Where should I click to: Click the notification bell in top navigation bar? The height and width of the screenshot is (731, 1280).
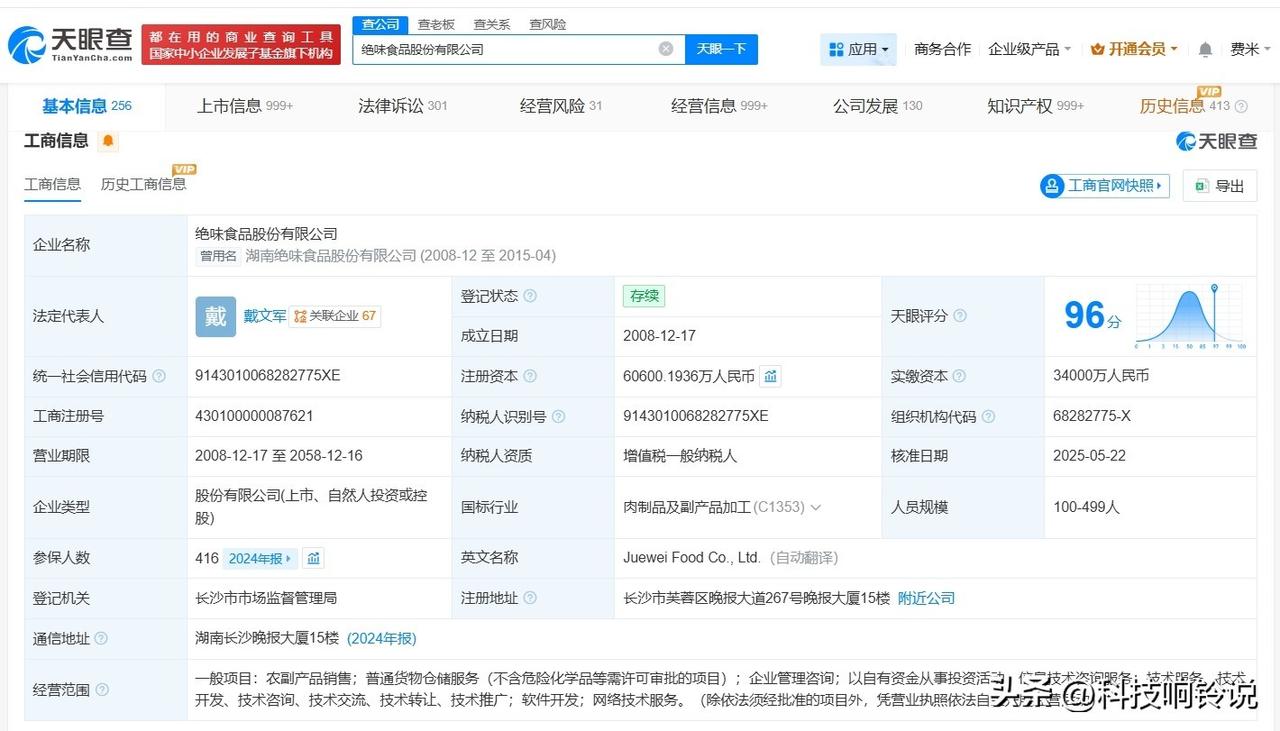[x=1205, y=48]
